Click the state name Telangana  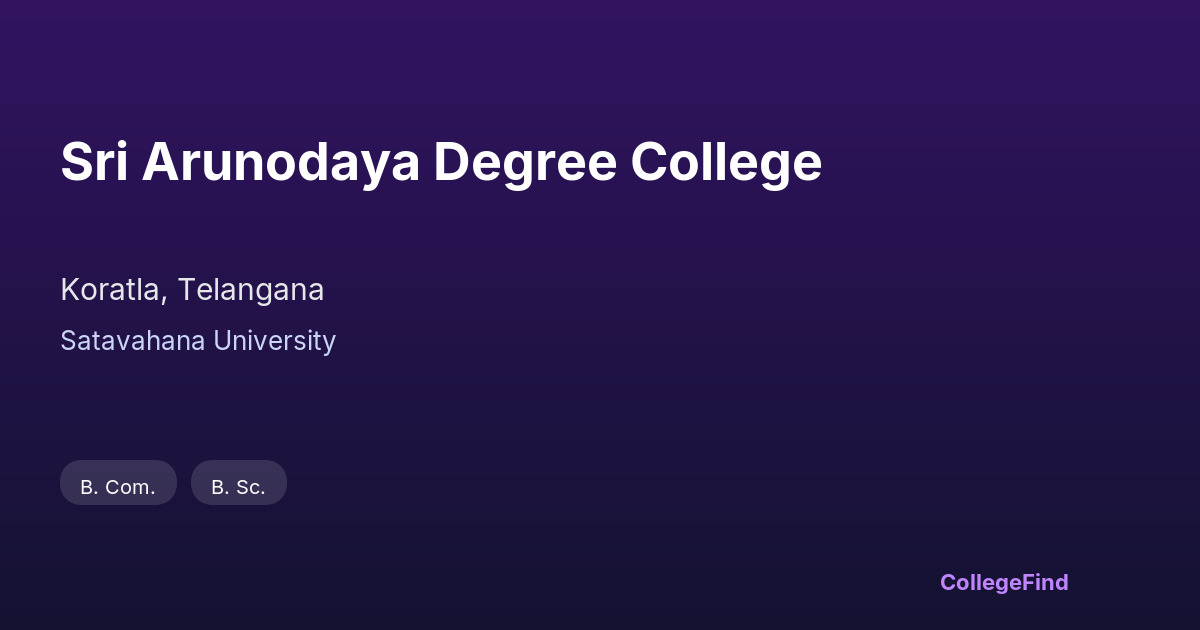252,290
